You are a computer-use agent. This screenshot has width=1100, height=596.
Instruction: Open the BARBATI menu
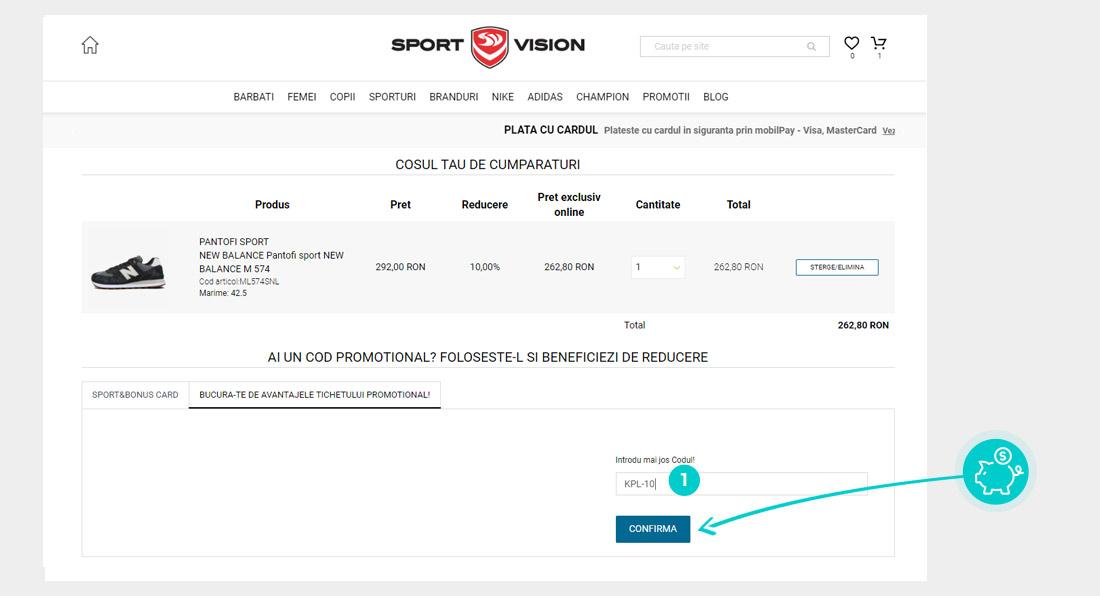[x=253, y=97]
